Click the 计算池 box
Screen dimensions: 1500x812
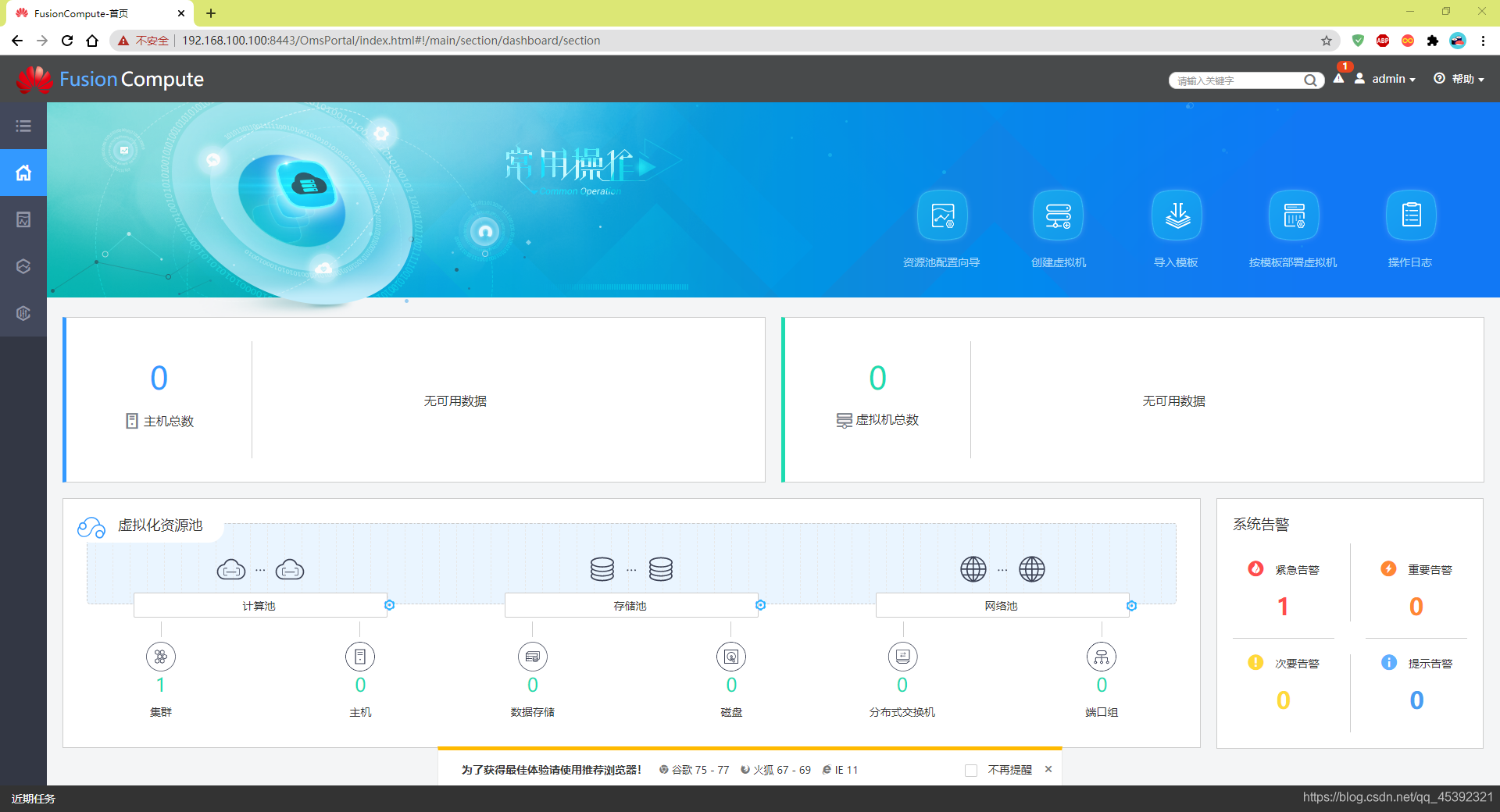pyautogui.click(x=260, y=605)
